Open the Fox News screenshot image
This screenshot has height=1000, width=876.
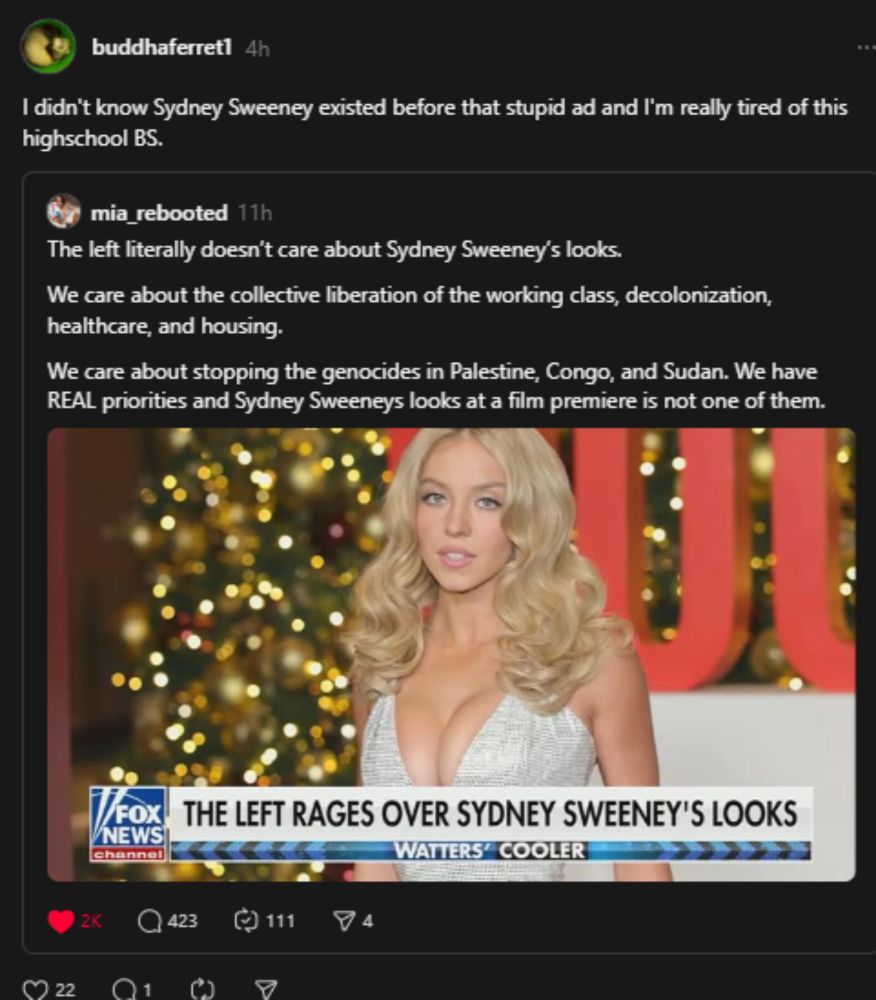451,654
